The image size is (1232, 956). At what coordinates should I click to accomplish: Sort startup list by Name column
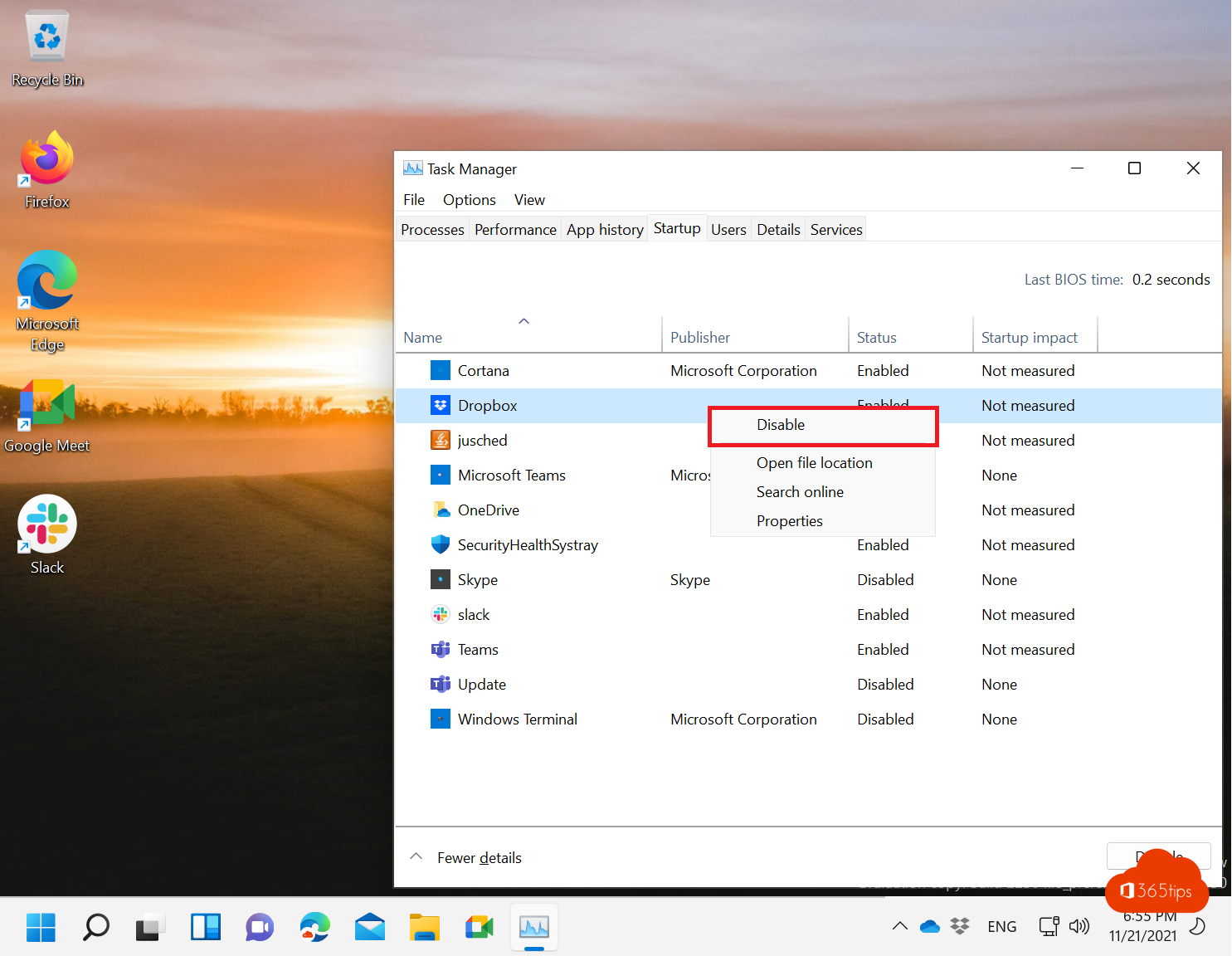pyautogui.click(x=423, y=338)
